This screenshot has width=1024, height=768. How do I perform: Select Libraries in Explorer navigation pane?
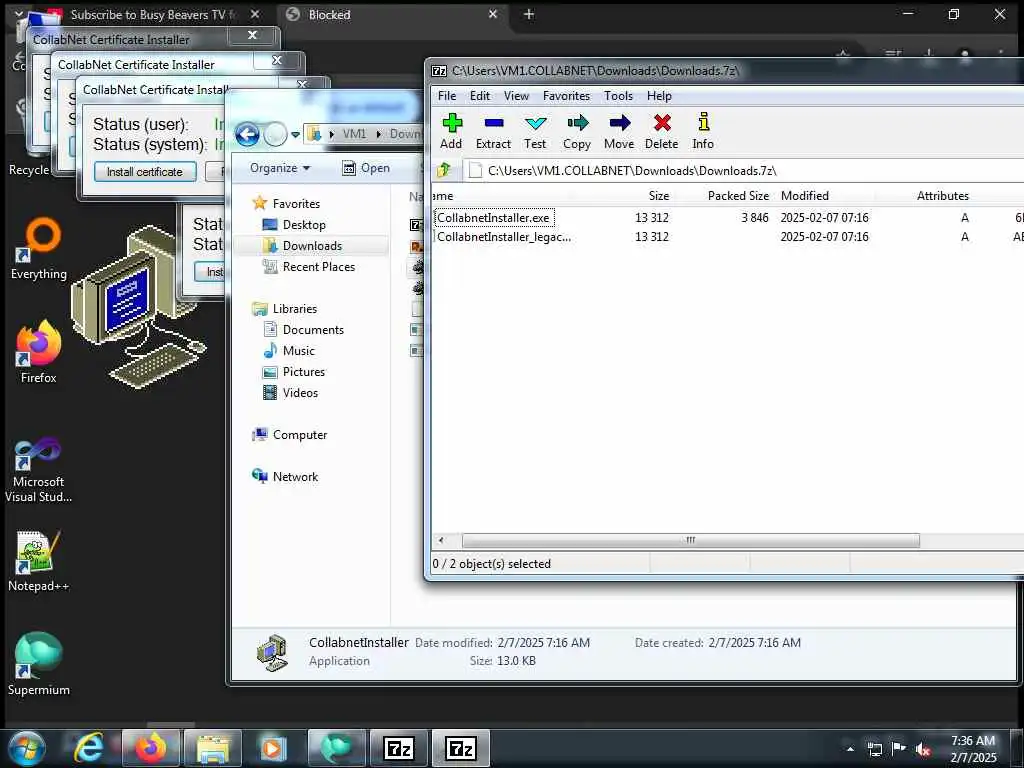[x=285, y=309]
